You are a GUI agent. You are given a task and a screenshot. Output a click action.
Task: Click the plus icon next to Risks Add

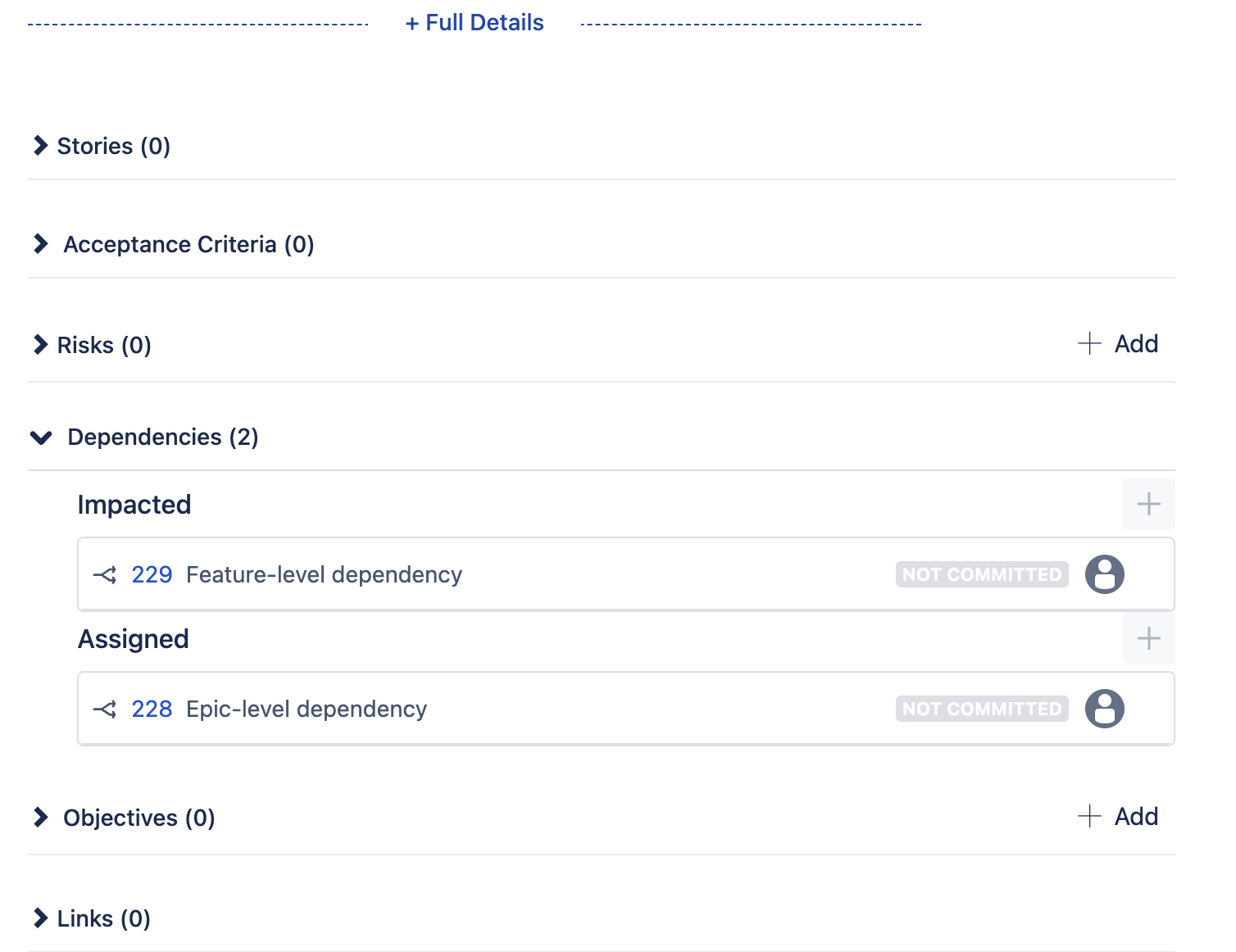(1089, 343)
